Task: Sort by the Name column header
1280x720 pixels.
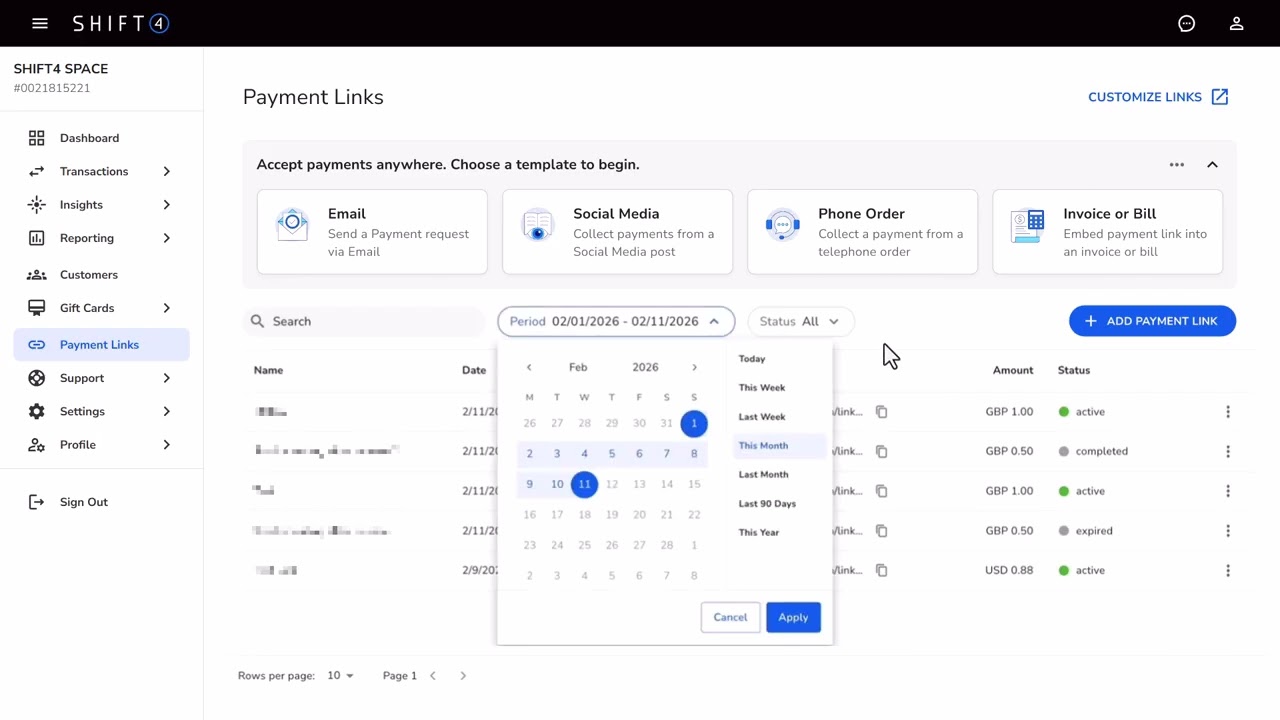Action: [268, 370]
